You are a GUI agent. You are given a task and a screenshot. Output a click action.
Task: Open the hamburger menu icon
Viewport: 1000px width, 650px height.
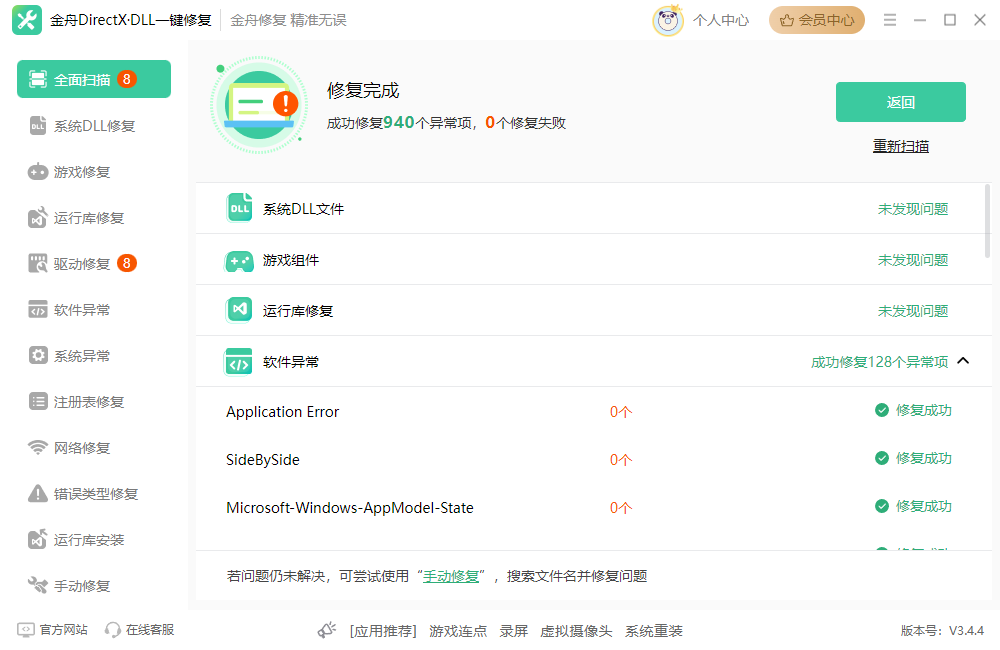click(x=890, y=20)
